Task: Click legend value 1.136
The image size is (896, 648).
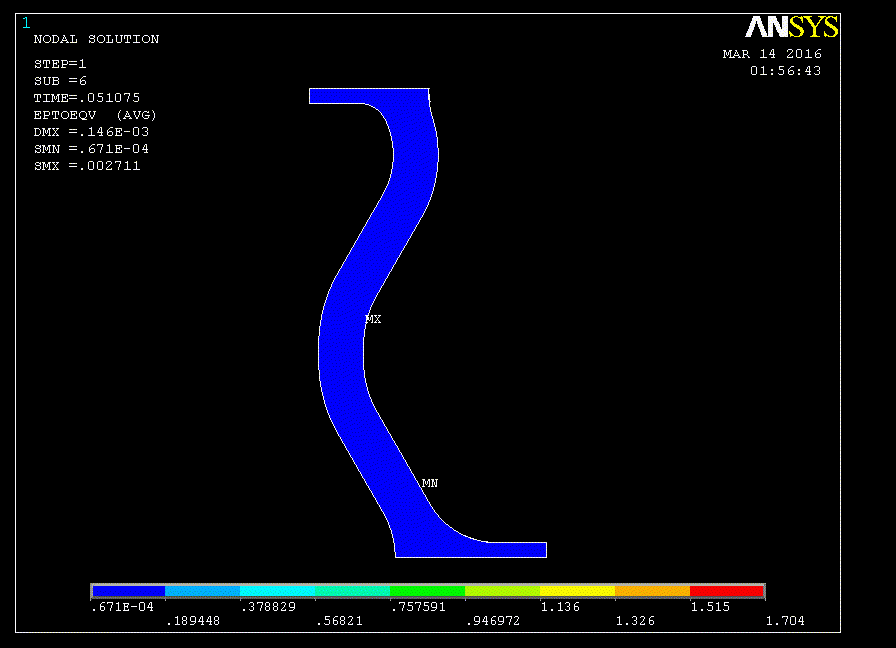Action: pos(560,607)
